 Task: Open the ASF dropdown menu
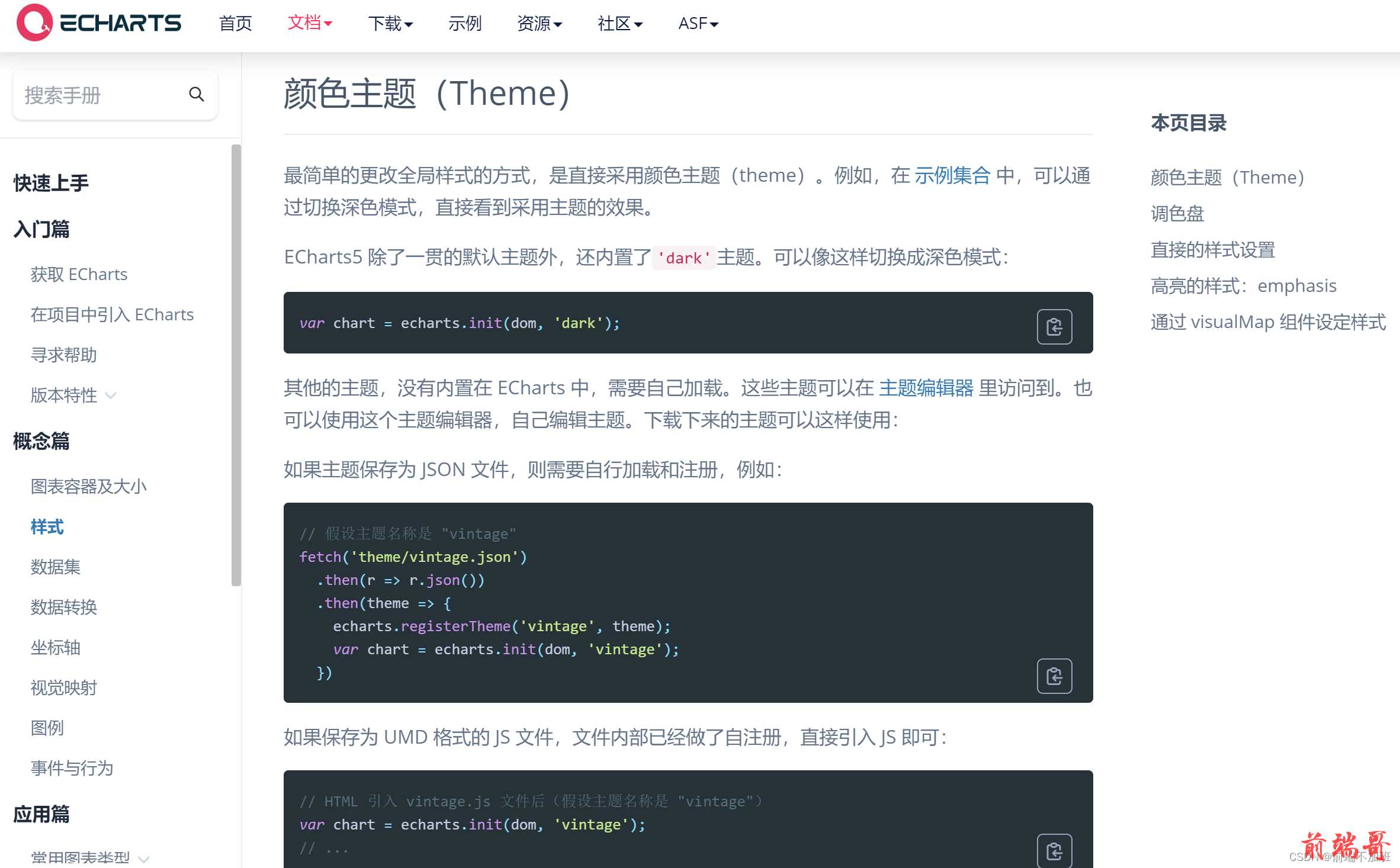698,23
